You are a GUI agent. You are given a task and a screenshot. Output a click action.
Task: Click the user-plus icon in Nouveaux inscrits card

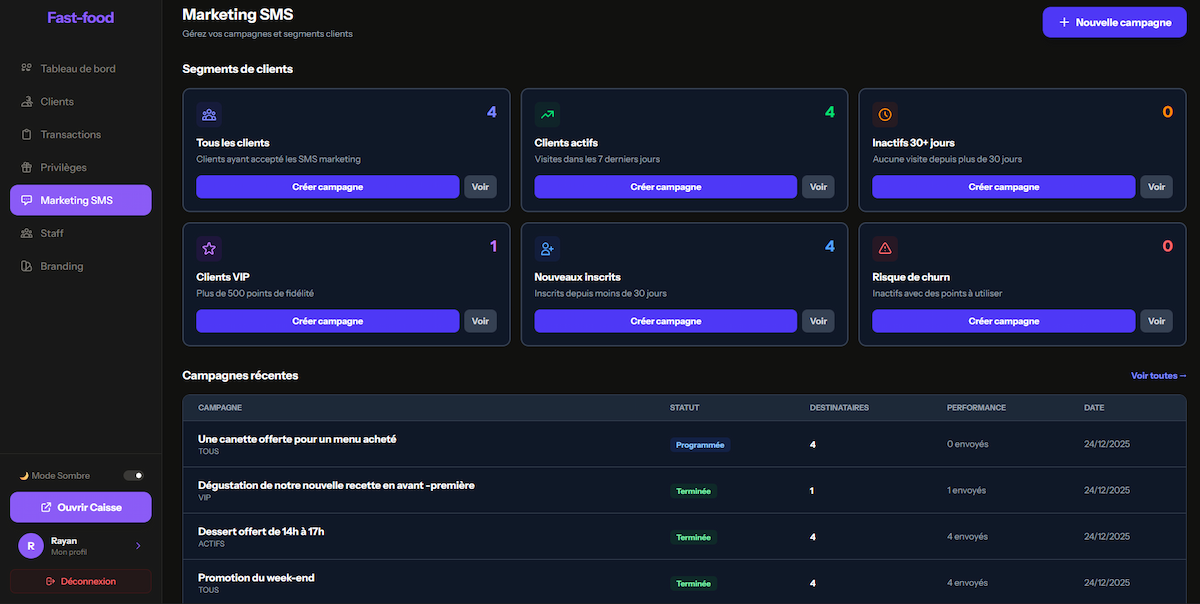pyautogui.click(x=547, y=248)
